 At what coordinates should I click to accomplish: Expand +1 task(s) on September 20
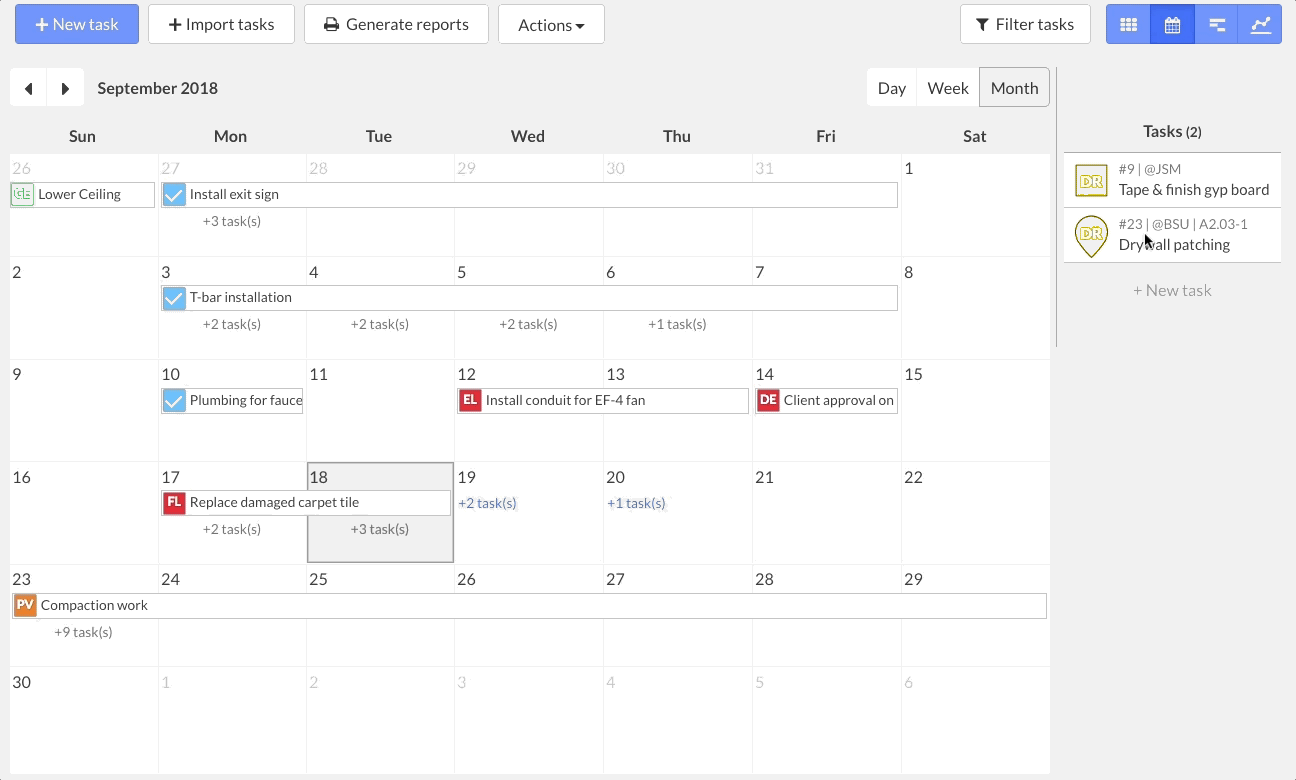pyautogui.click(x=636, y=503)
